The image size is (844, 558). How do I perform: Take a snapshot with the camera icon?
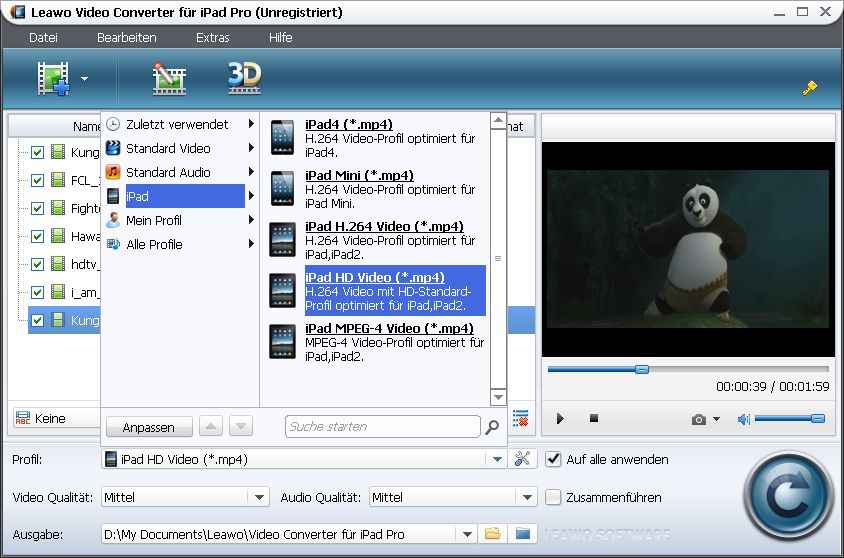pos(699,419)
